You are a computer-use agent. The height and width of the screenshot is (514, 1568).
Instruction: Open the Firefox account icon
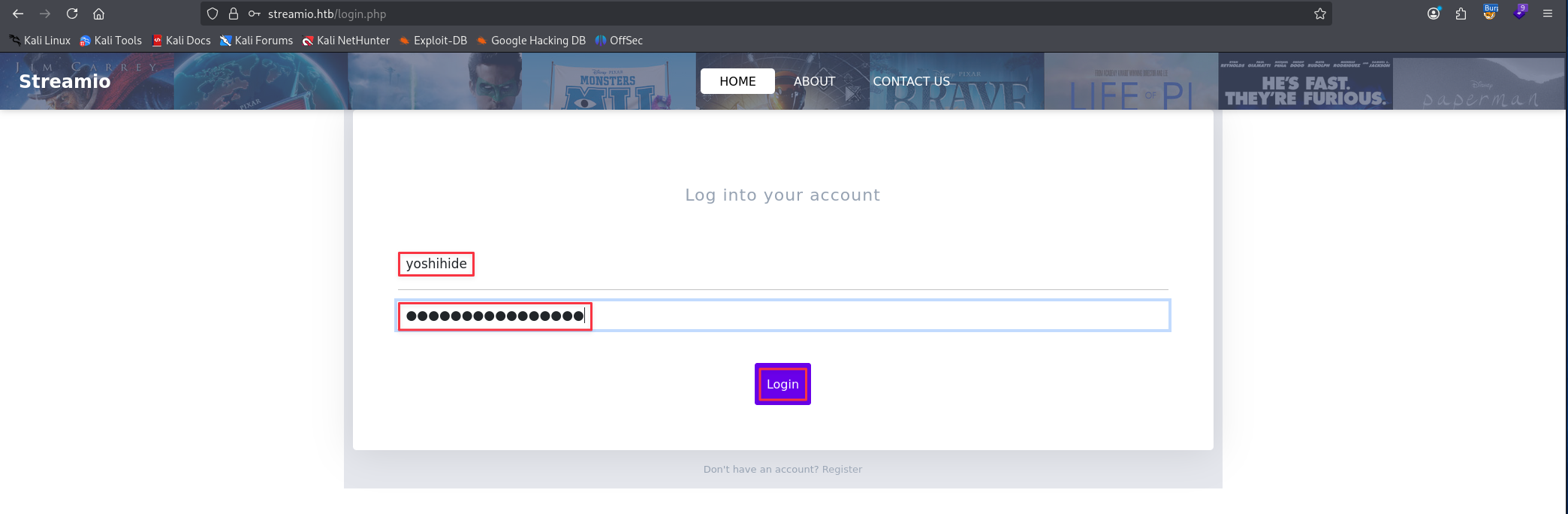coord(1434,14)
